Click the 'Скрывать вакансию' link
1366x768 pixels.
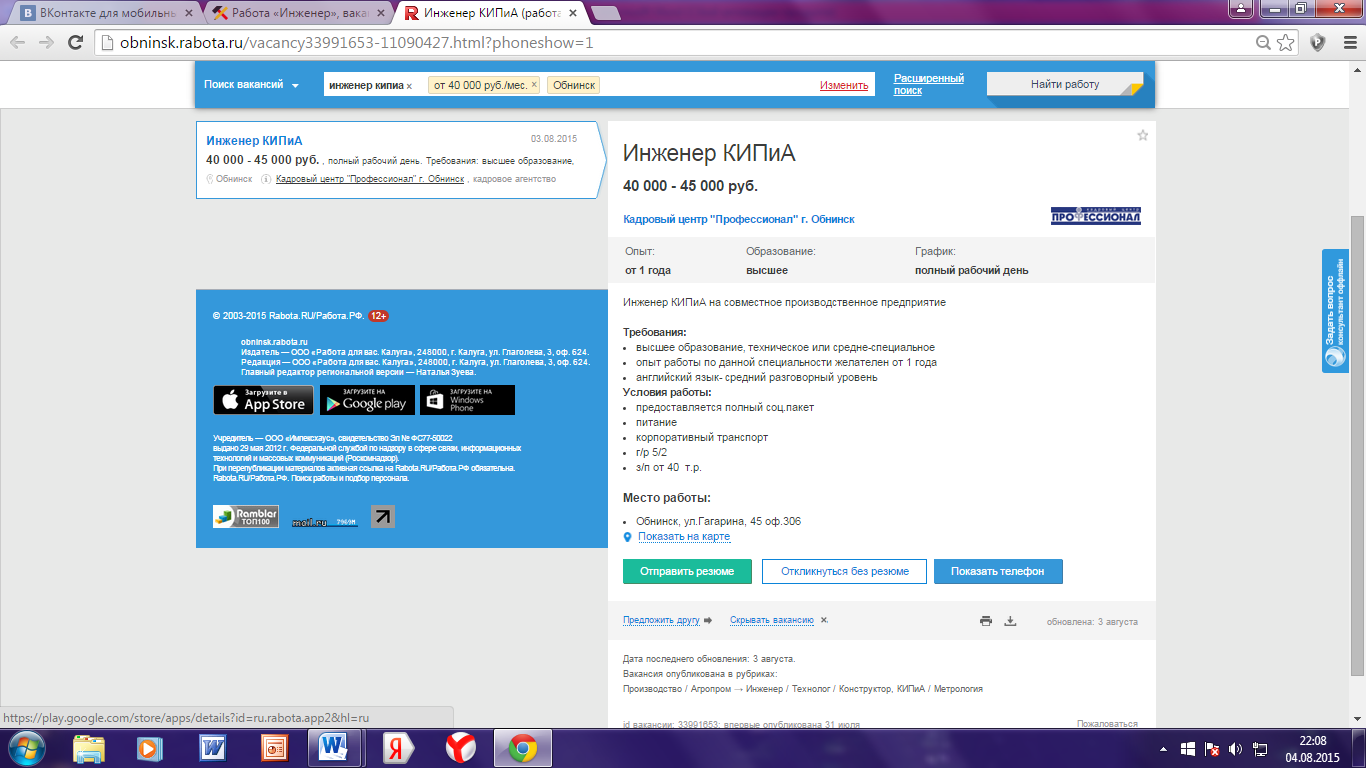(772, 620)
